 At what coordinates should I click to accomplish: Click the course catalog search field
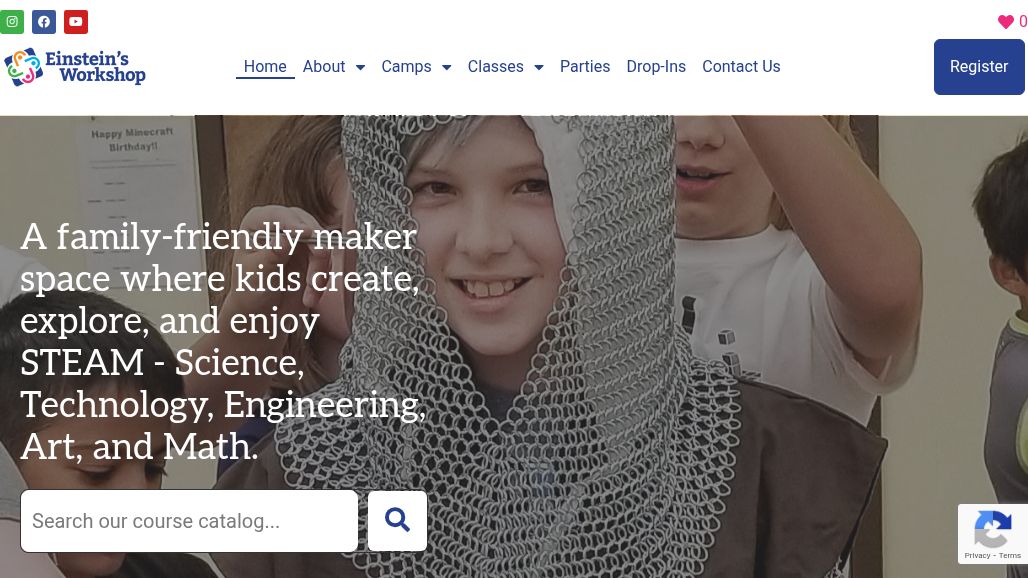pyautogui.click(x=189, y=520)
